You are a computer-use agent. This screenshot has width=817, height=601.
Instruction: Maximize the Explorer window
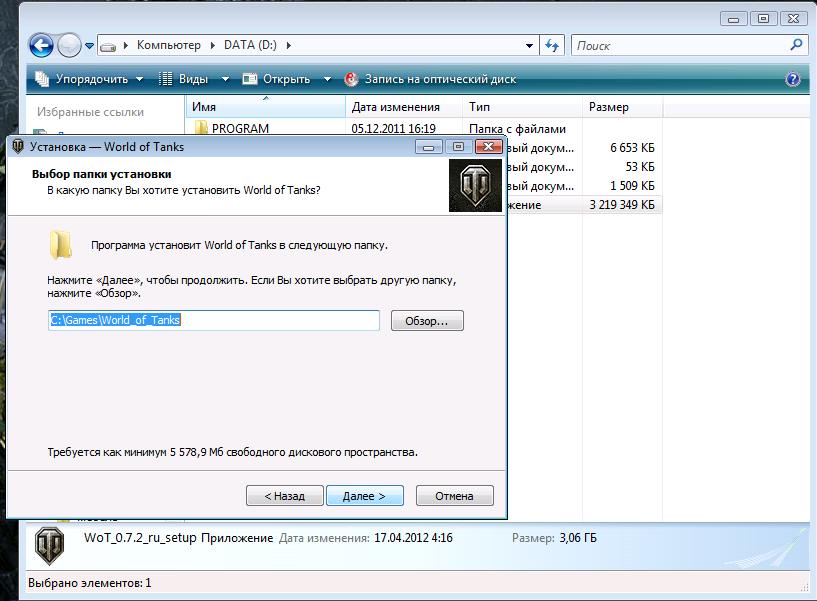(x=763, y=19)
